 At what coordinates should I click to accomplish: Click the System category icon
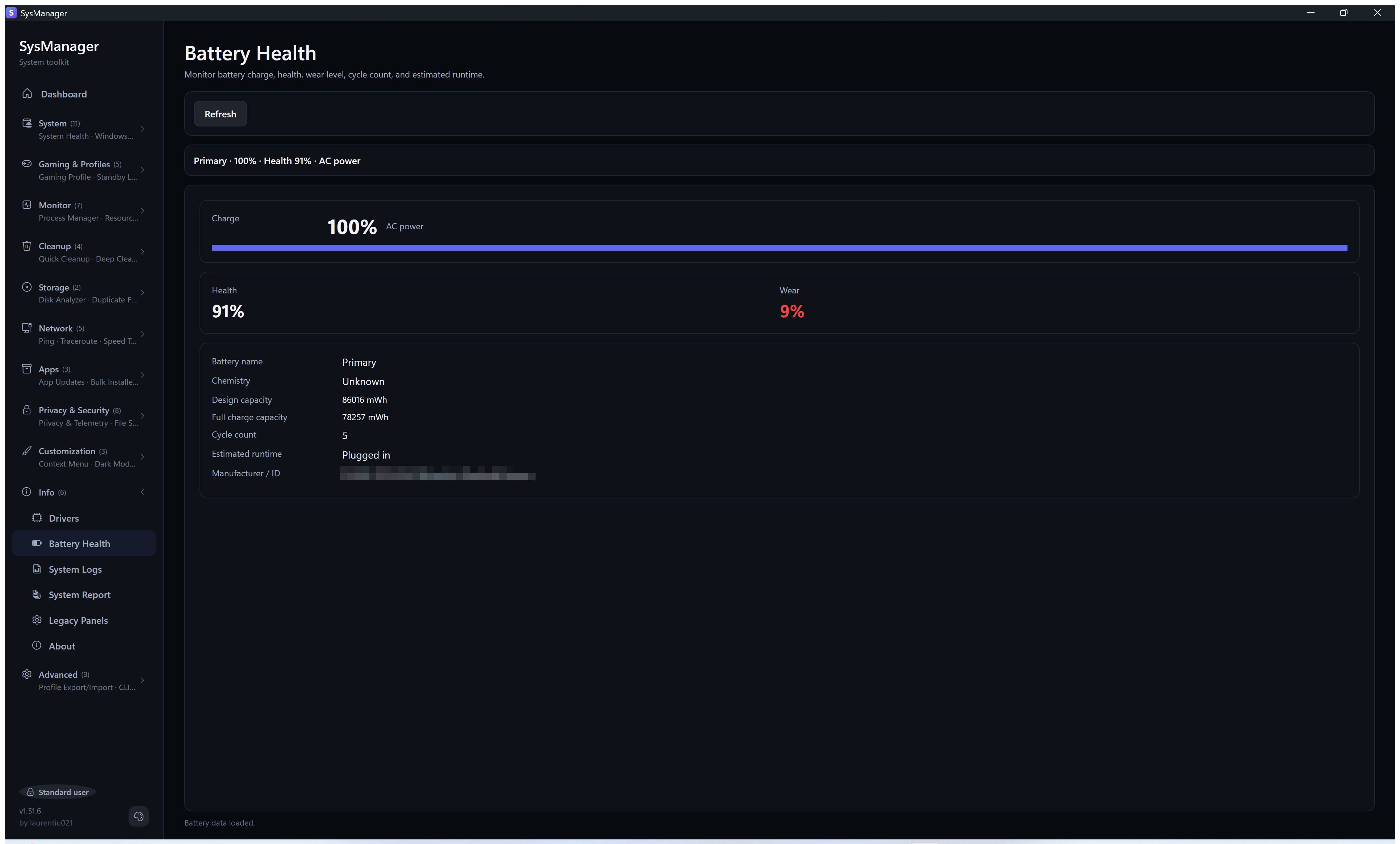point(27,123)
